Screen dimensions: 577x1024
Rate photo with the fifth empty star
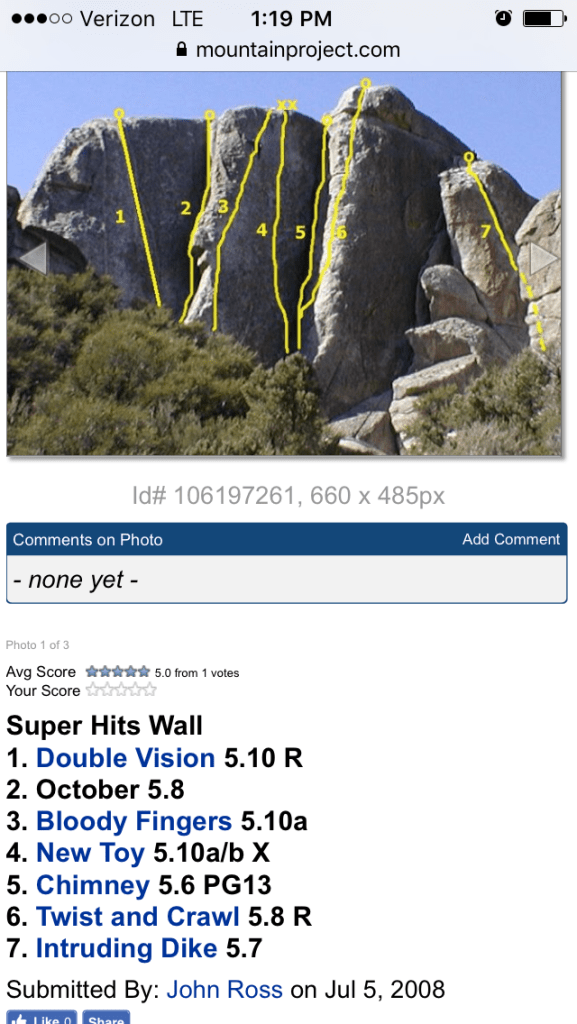pos(150,690)
